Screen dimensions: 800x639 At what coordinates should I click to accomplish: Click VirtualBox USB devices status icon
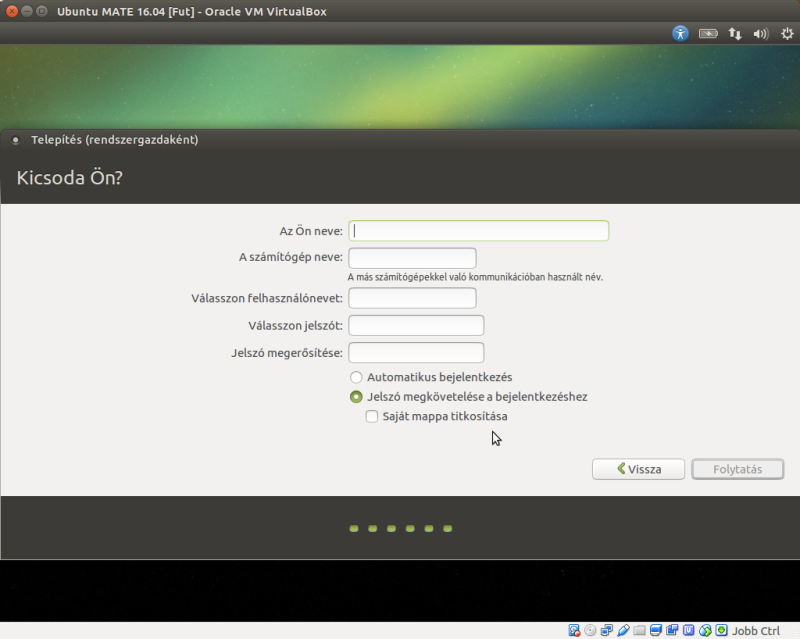[623, 630]
